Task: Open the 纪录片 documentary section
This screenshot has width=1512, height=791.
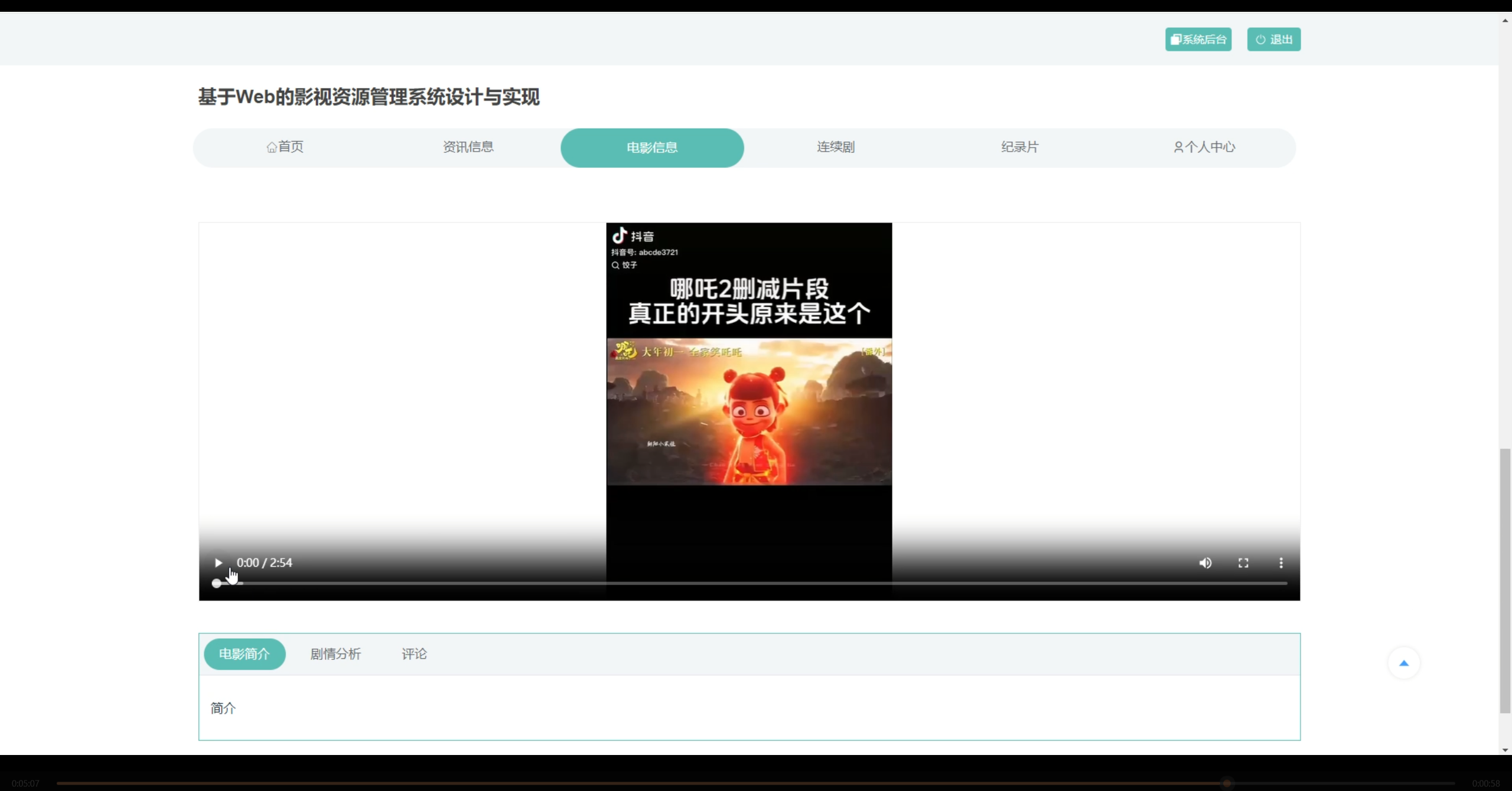Action: point(1019,147)
